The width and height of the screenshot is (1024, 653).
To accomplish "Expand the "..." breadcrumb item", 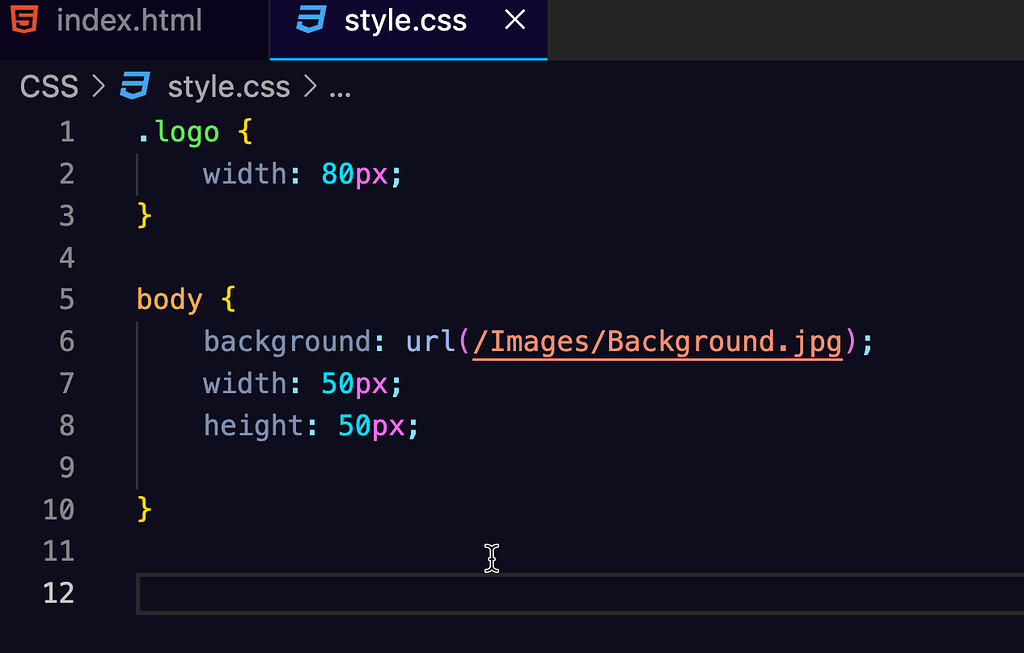I will [340, 90].
